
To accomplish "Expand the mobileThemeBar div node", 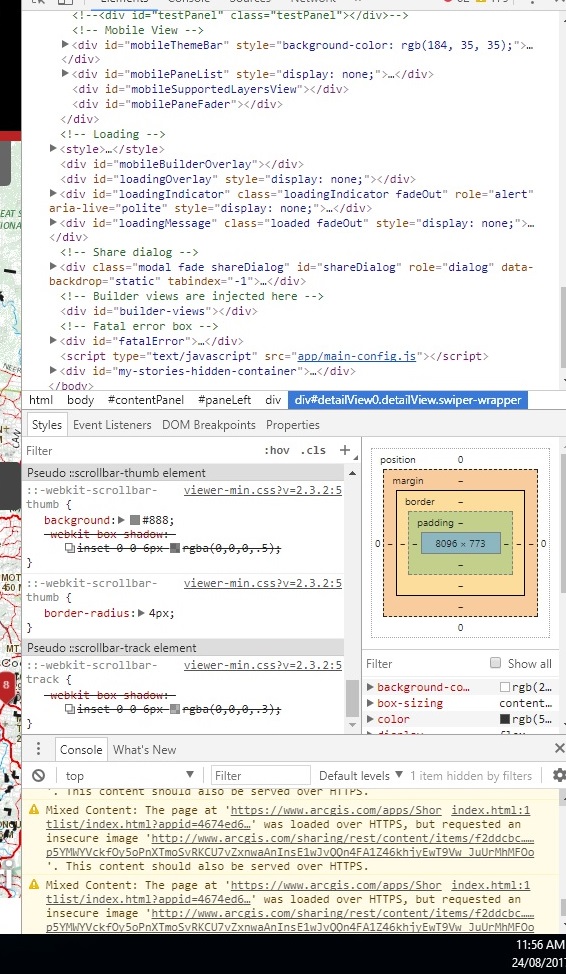I will [65, 44].
